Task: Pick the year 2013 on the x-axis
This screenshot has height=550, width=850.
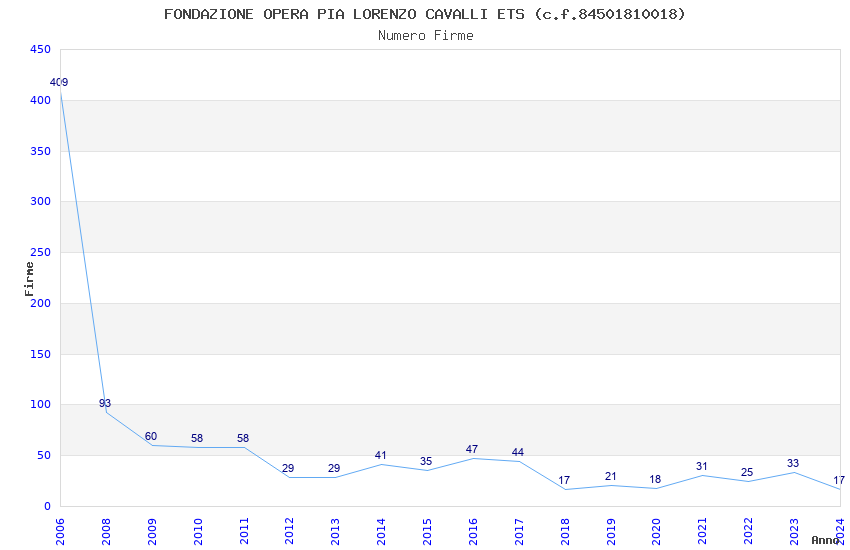Action: (335, 531)
